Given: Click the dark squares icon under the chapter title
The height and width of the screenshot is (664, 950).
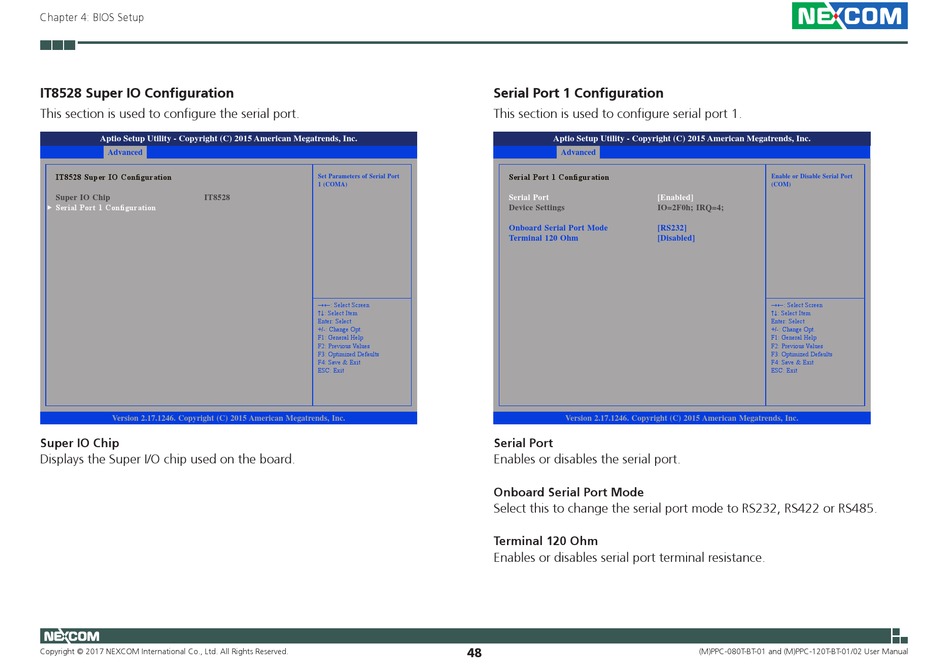Looking at the screenshot, I should pos(58,45).
